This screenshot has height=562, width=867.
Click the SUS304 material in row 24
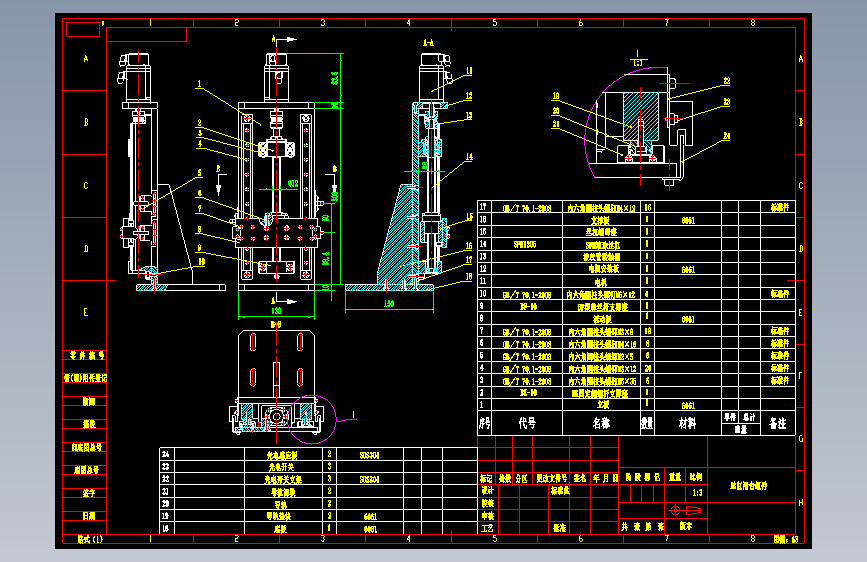[369, 455]
